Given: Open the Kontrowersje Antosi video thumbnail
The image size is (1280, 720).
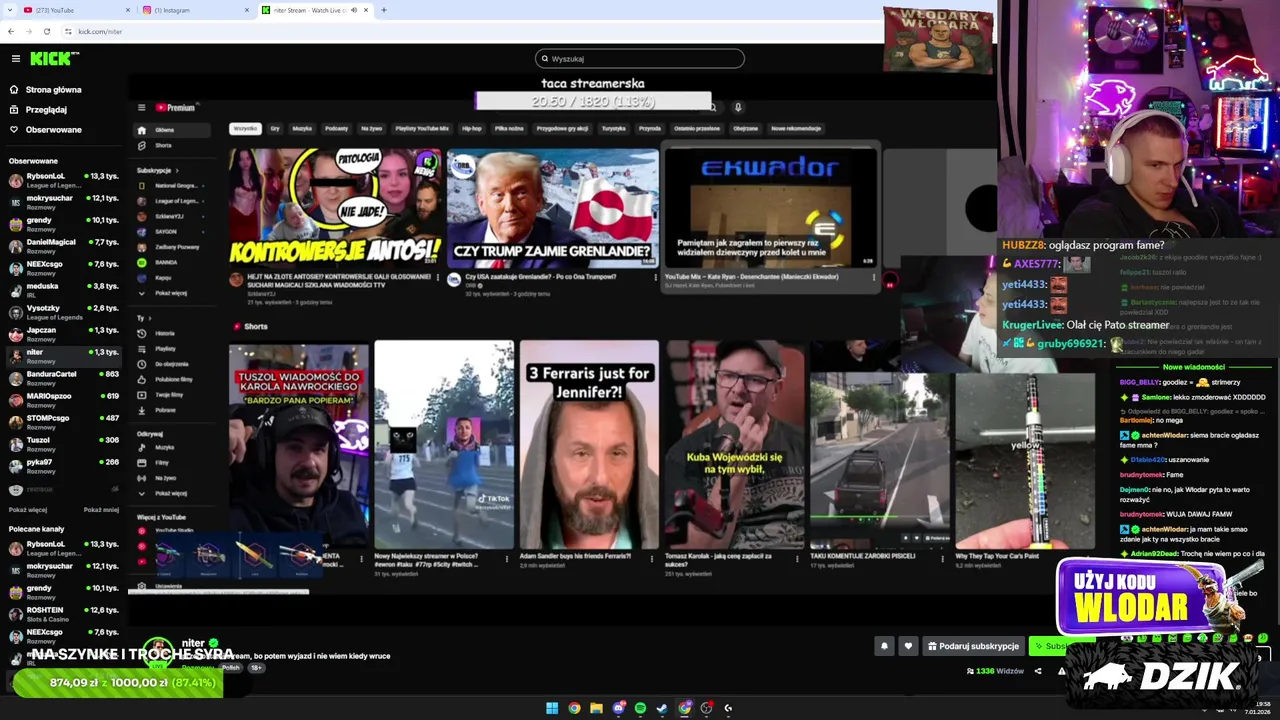Looking at the screenshot, I should (335, 207).
